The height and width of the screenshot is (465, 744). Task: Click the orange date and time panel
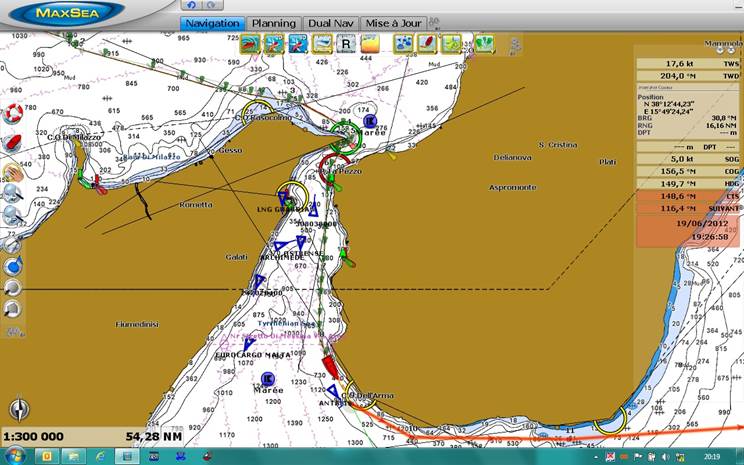coord(688,231)
